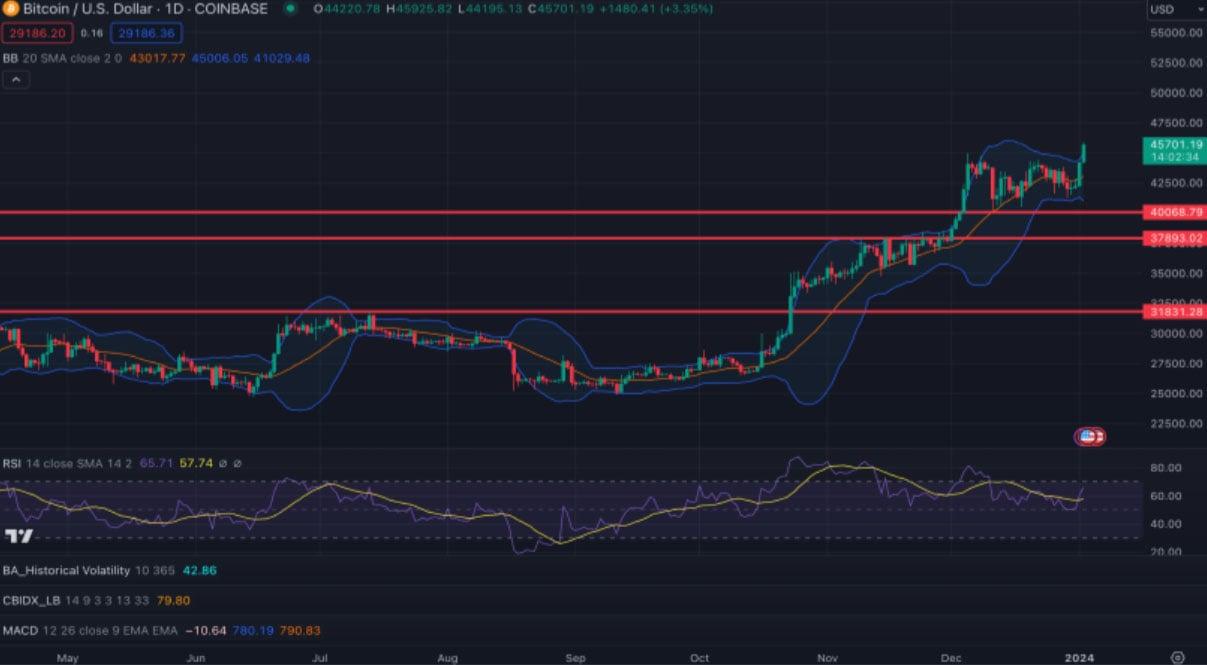Click the spread value 0.16
1207x665 pixels.
click(x=91, y=33)
